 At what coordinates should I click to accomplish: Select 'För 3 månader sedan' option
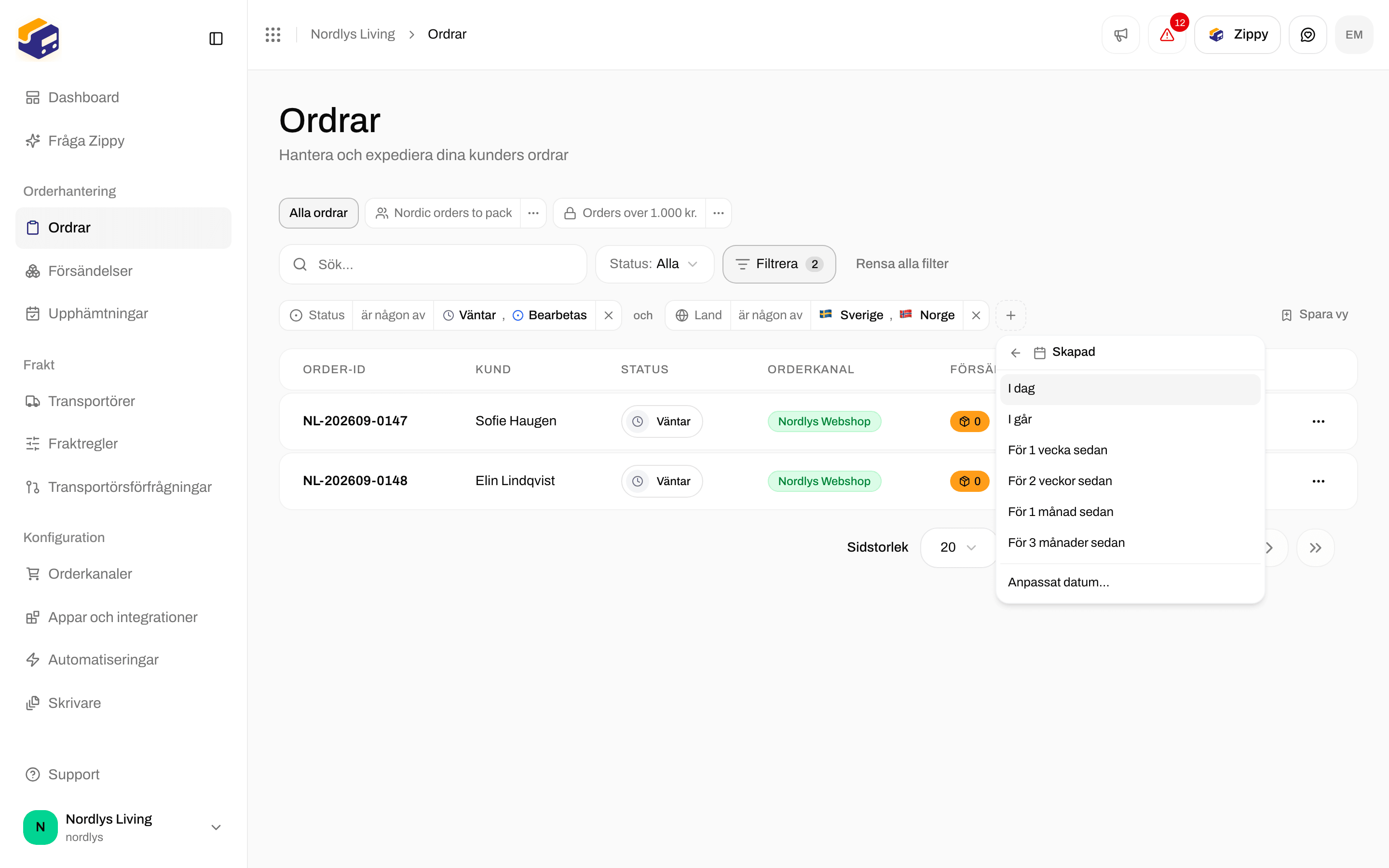tap(1130, 542)
